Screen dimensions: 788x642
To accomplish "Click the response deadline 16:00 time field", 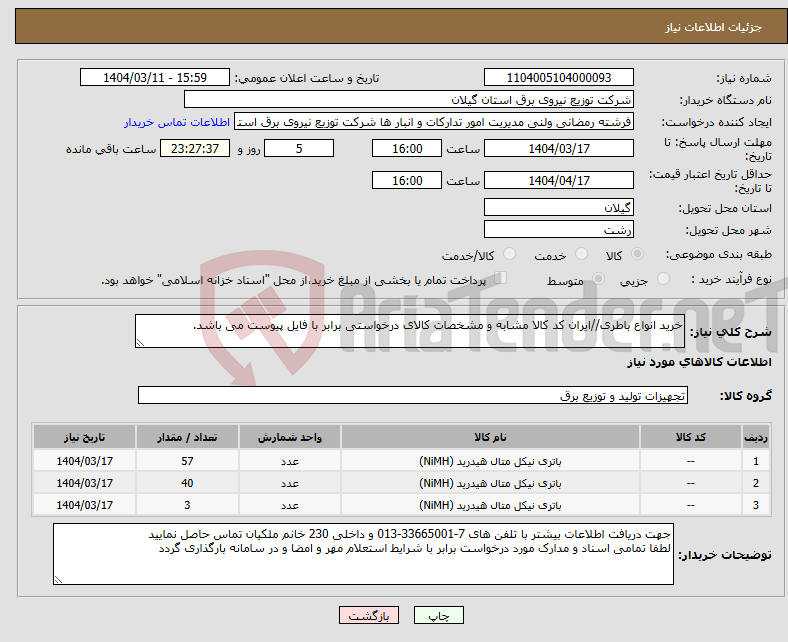I will [x=407, y=148].
